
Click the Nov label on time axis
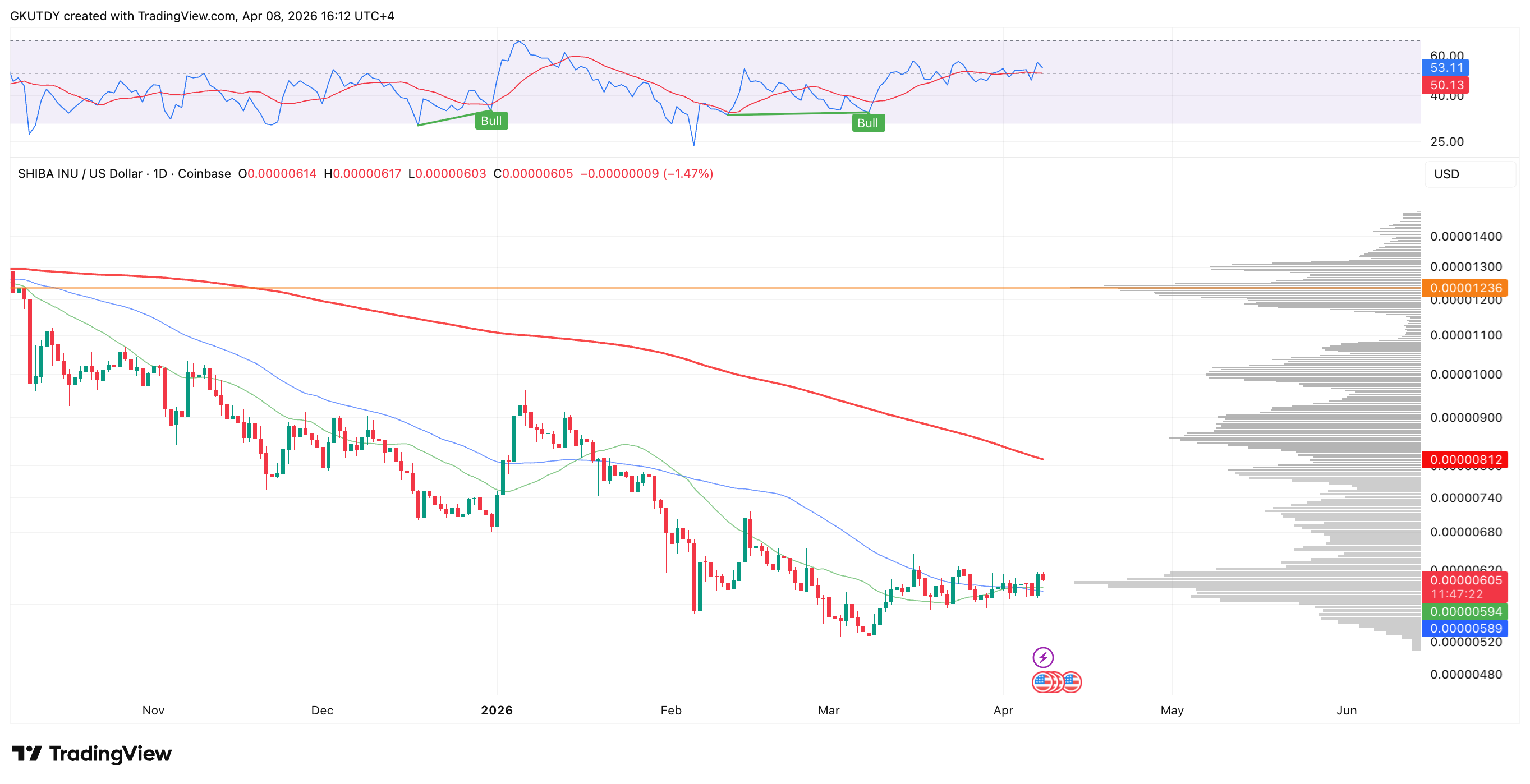point(153,710)
